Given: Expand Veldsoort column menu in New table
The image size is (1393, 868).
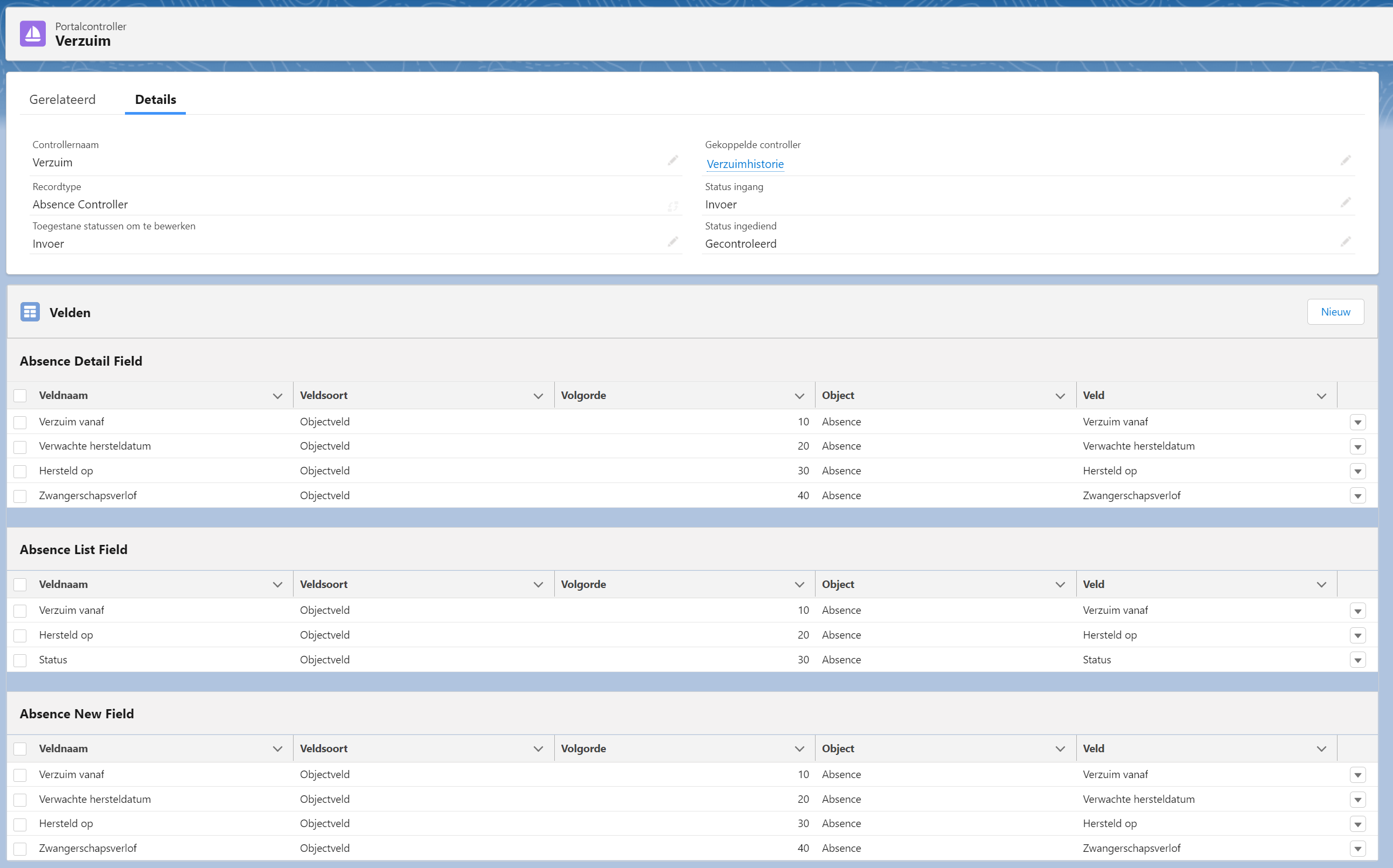Looking at the screenshot, I should click(x=538, y=748).
